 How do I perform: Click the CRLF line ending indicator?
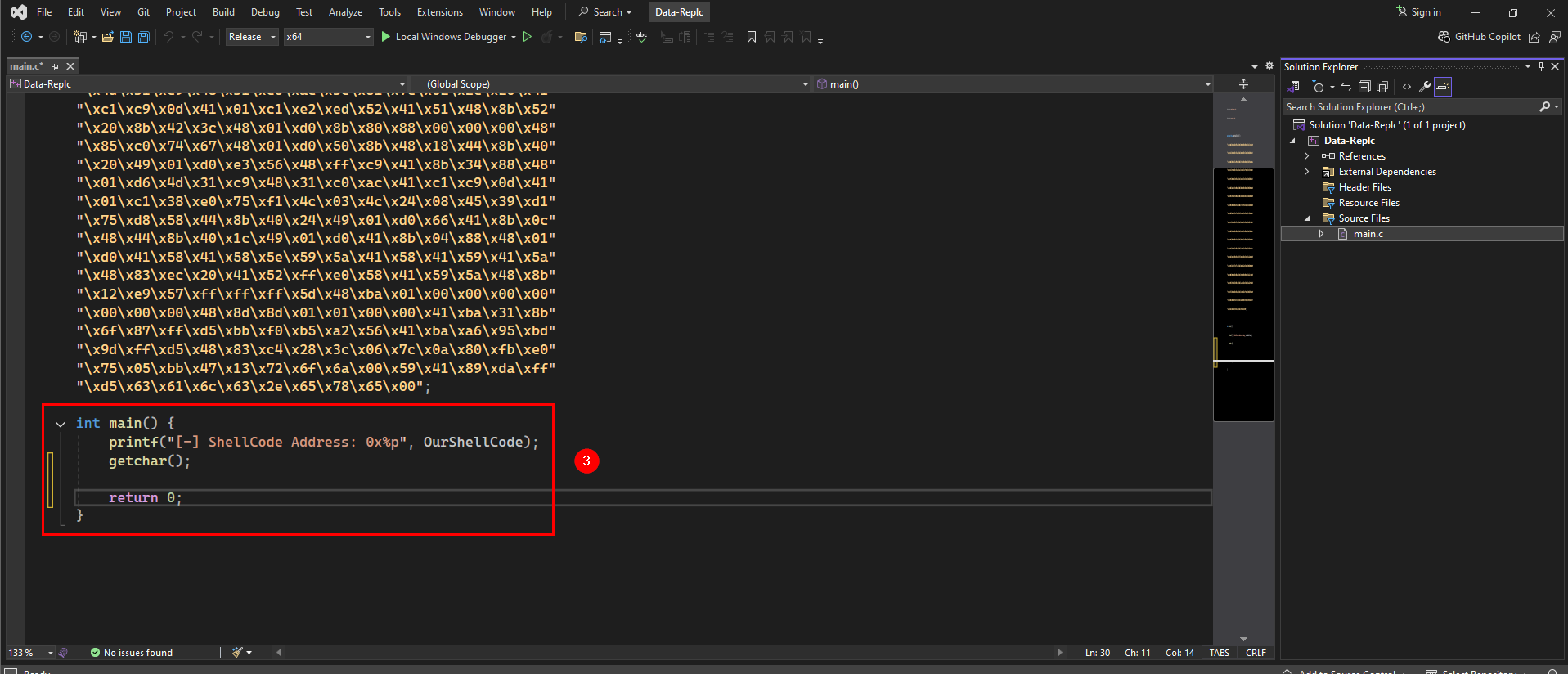pyautogui.click(x=1256, y=653)
